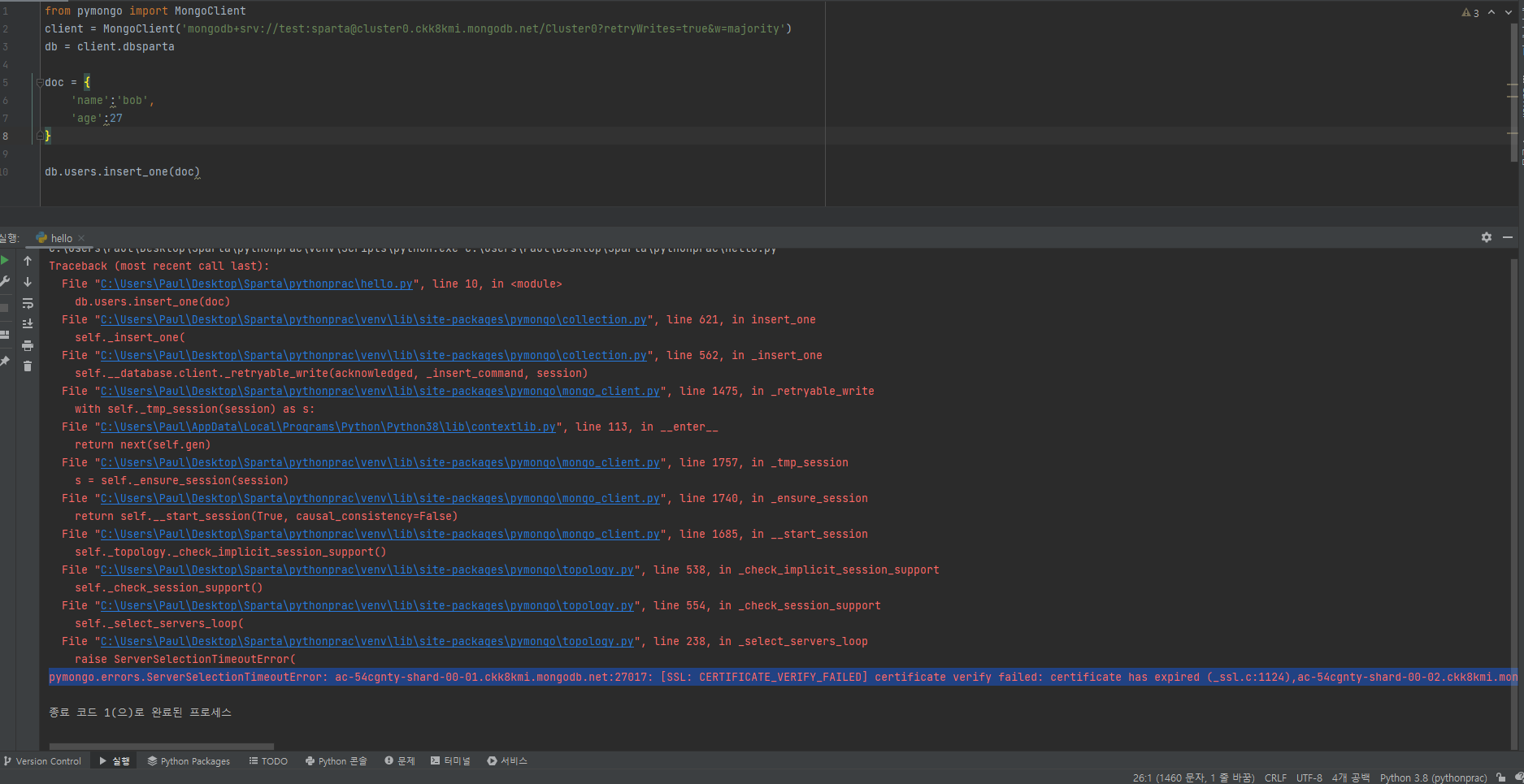Click the db.users.insert_one(doc) editor line
Viewport: 1524px width, 784px height.
click(122, 171)
